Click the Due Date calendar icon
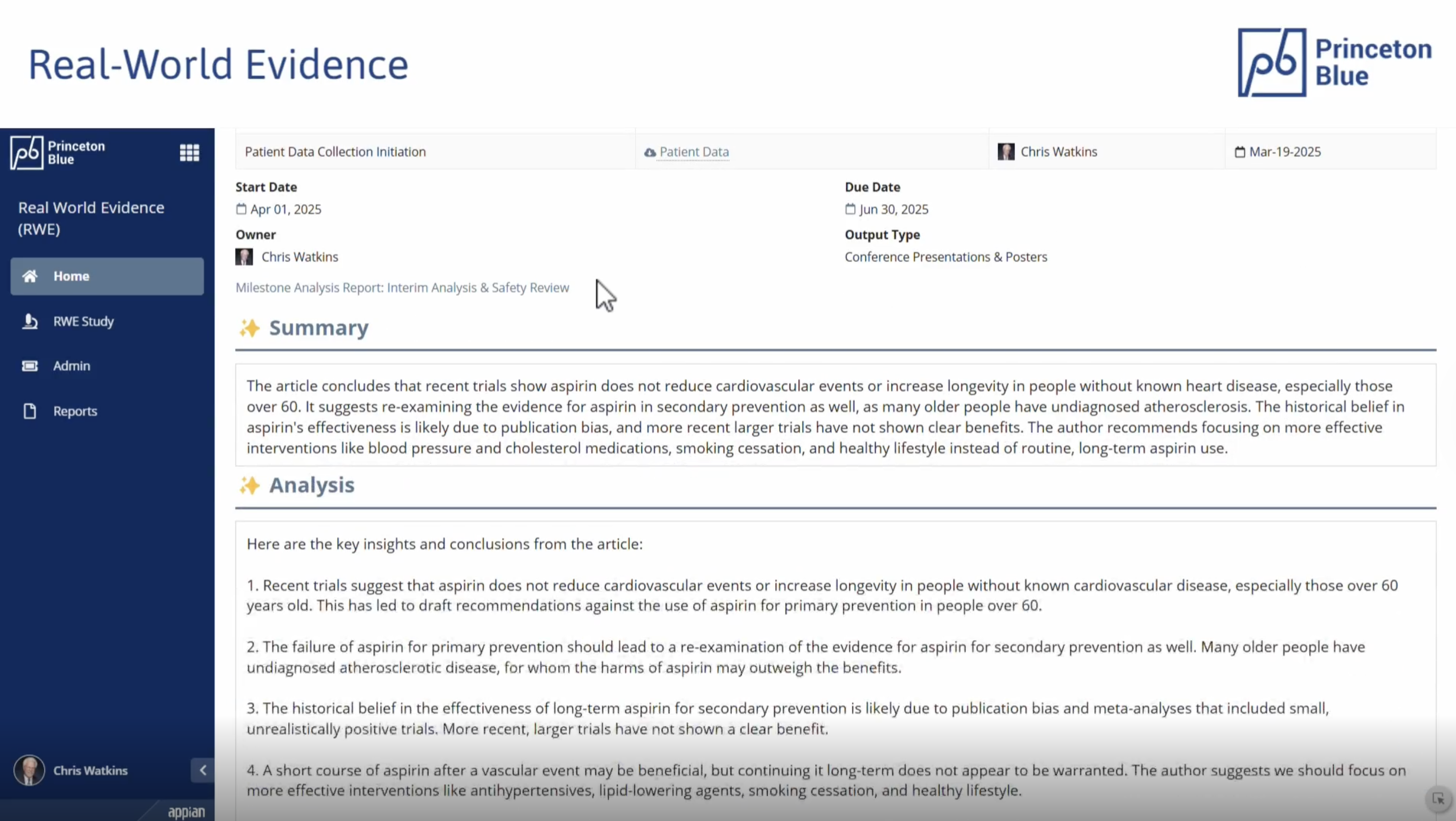This screenshot has width=1456, height=821. 850,209
